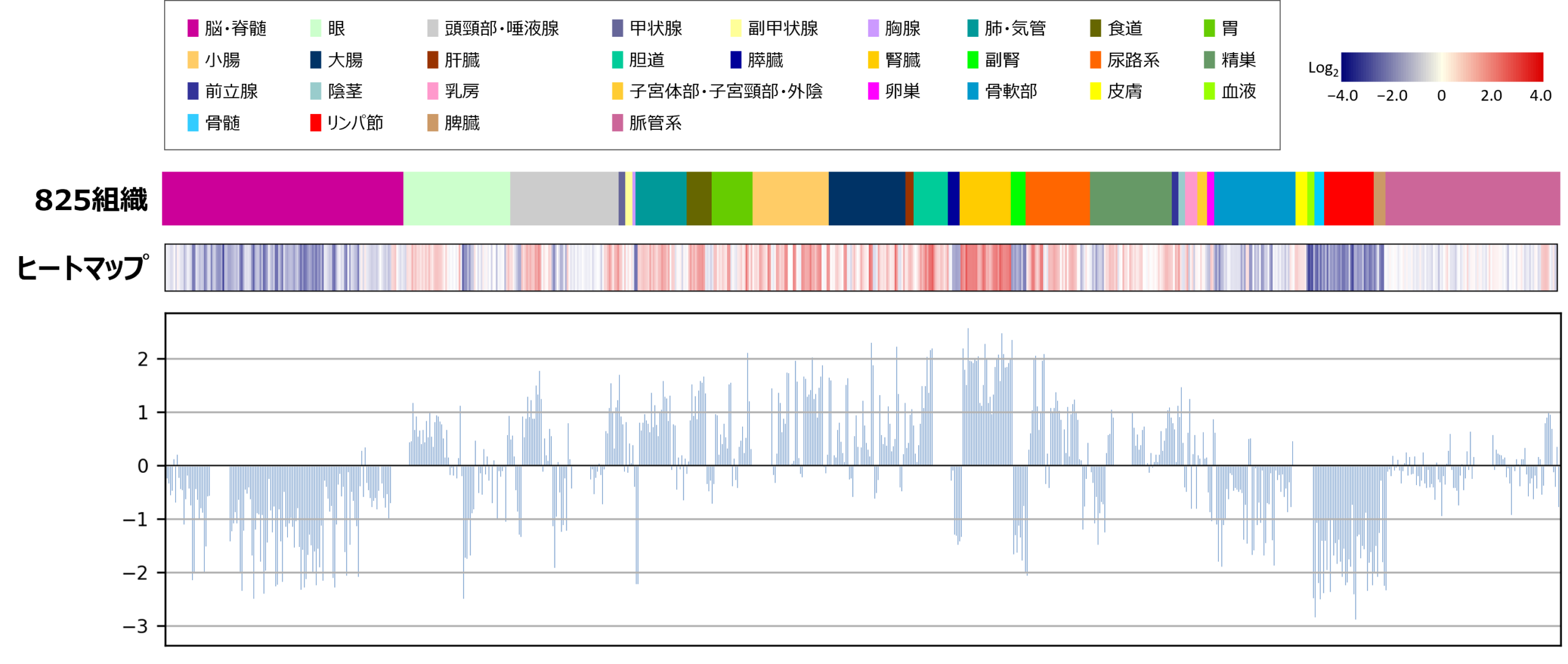Click the '2.0' color scale tick

point(1491,96)
